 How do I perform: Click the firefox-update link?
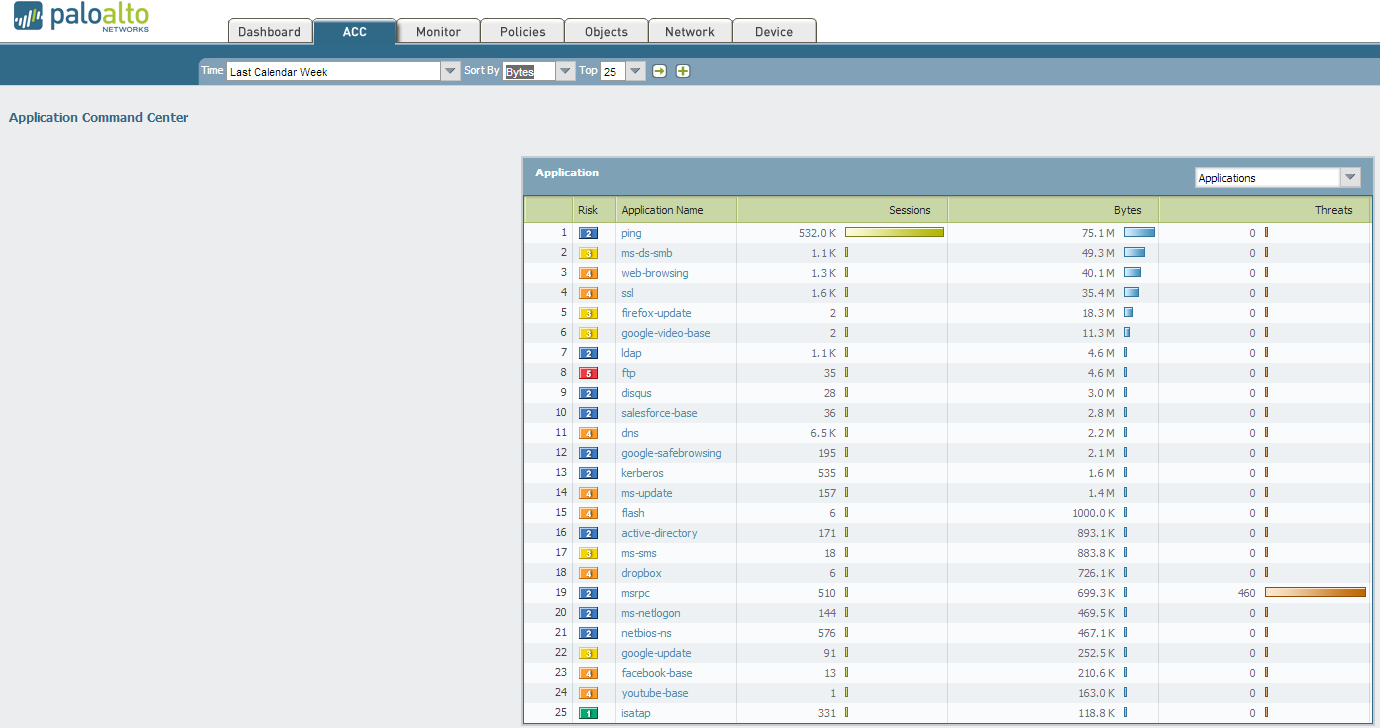(656, 313)
